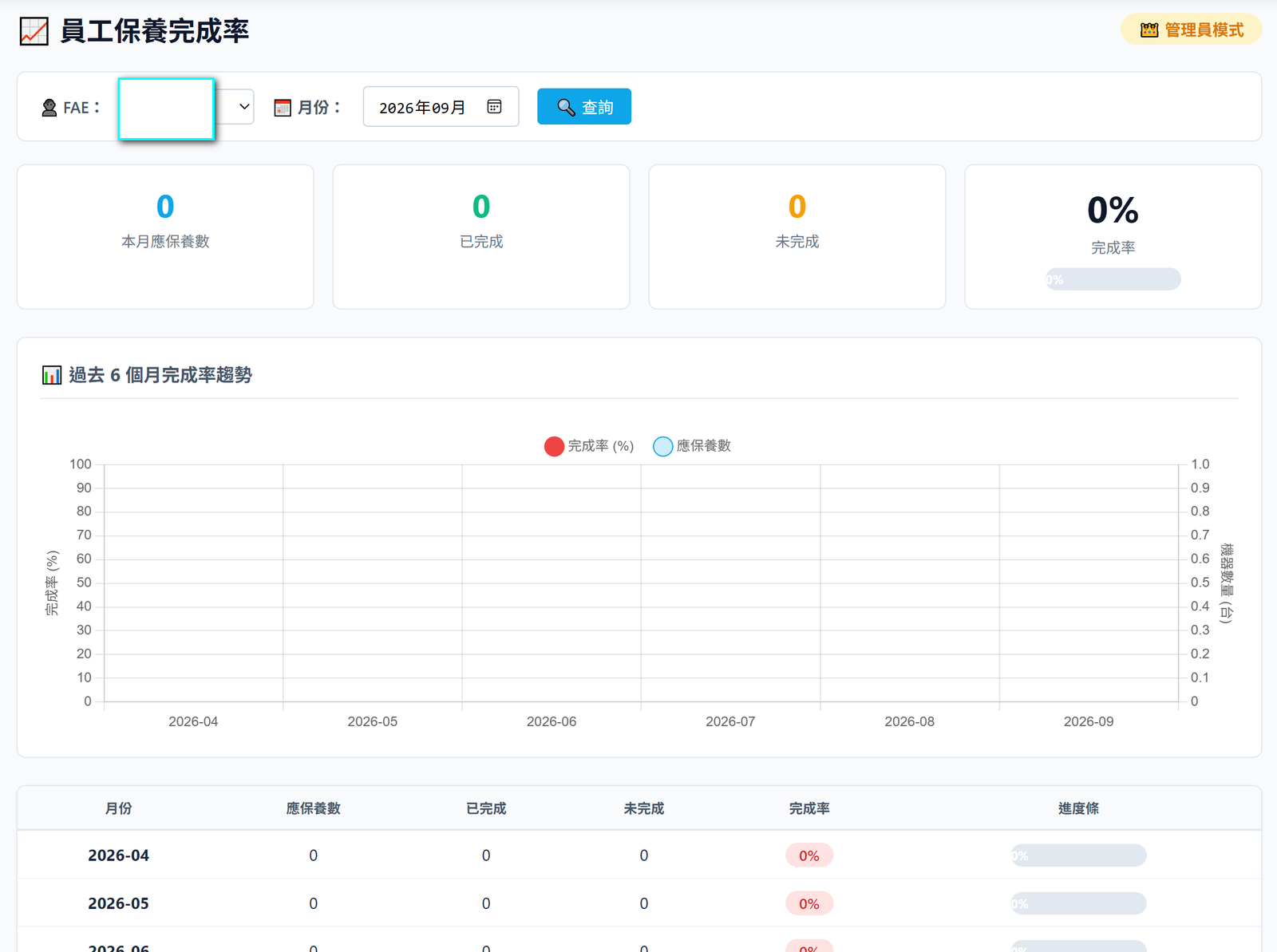Click the bar chart icon beside 過去 6 個月完成率趨勢
Viewport: 1277px width, 952px height.
pos(52,375)
